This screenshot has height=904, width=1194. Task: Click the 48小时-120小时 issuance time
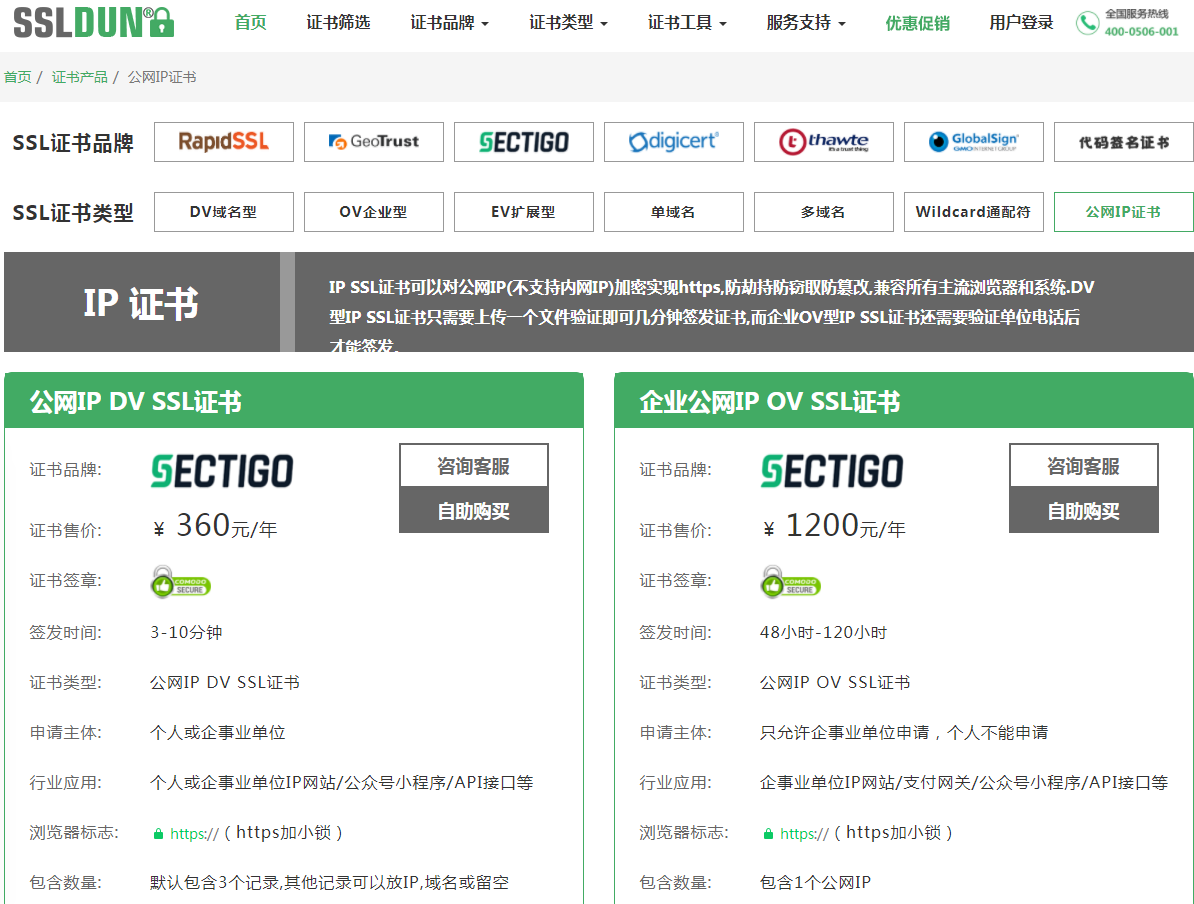coord(823,632)
